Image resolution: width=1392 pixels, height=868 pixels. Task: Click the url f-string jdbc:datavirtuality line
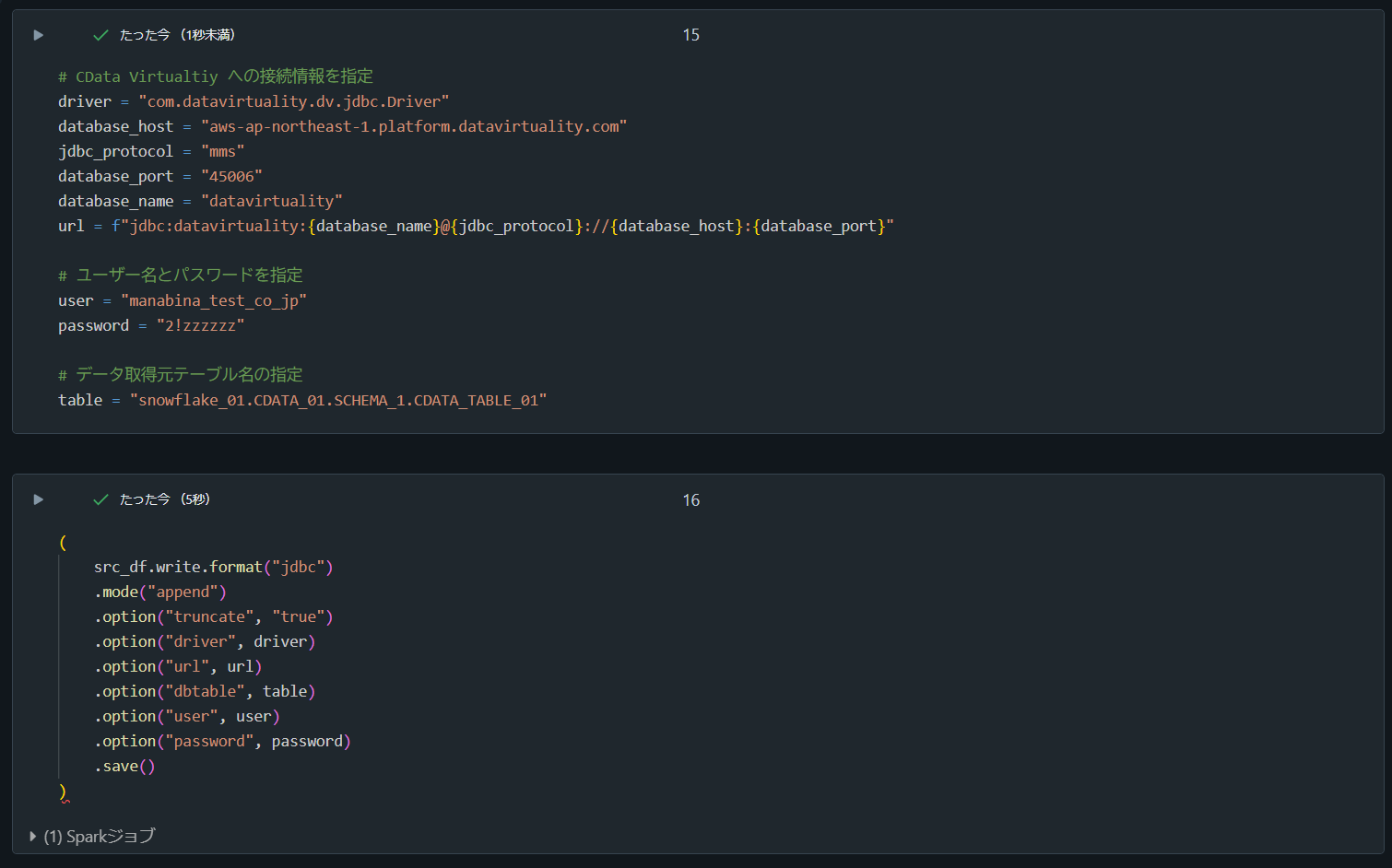(476, 226)
